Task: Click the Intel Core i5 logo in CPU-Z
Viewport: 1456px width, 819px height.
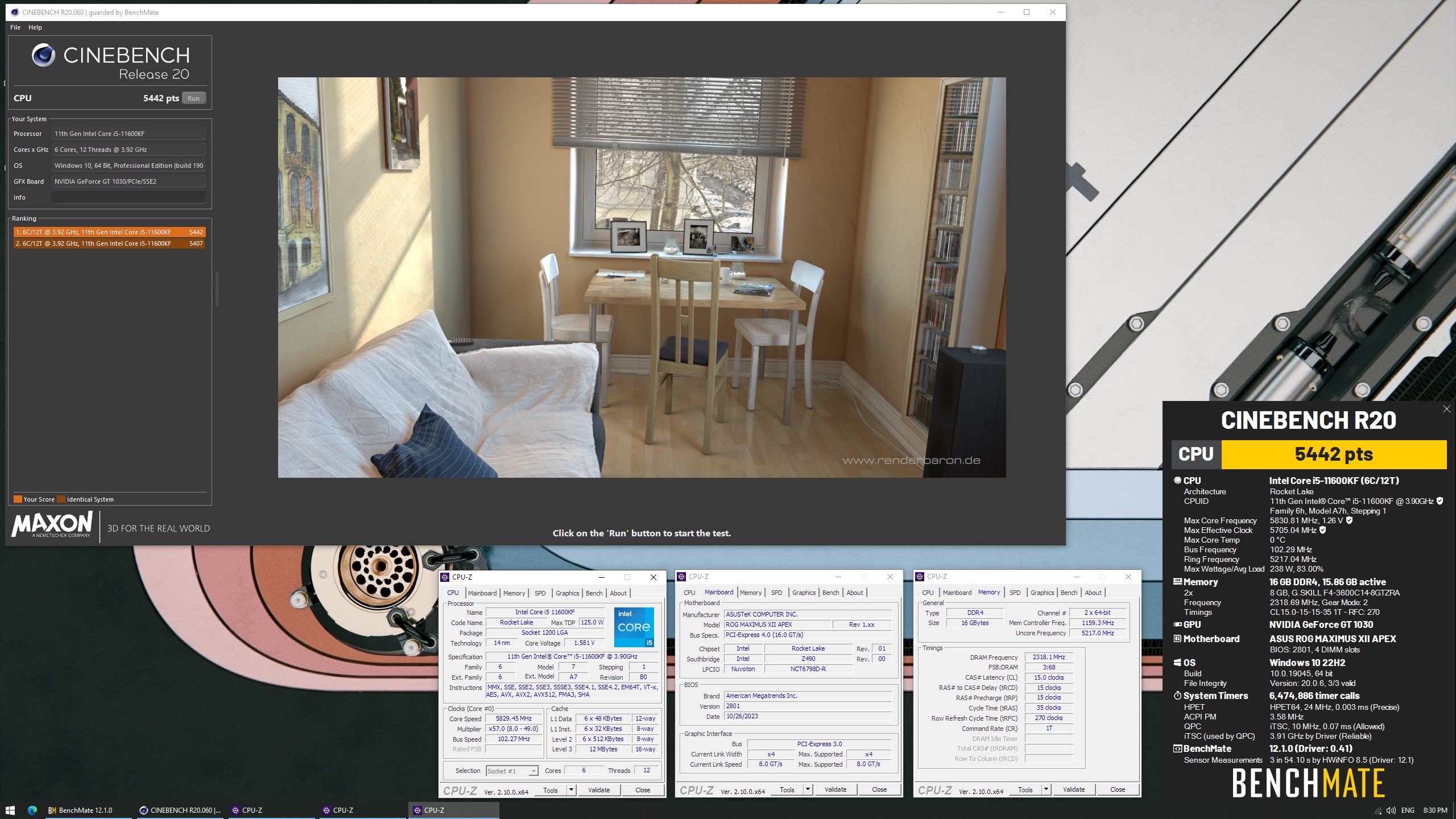Action: pos(634,627)
